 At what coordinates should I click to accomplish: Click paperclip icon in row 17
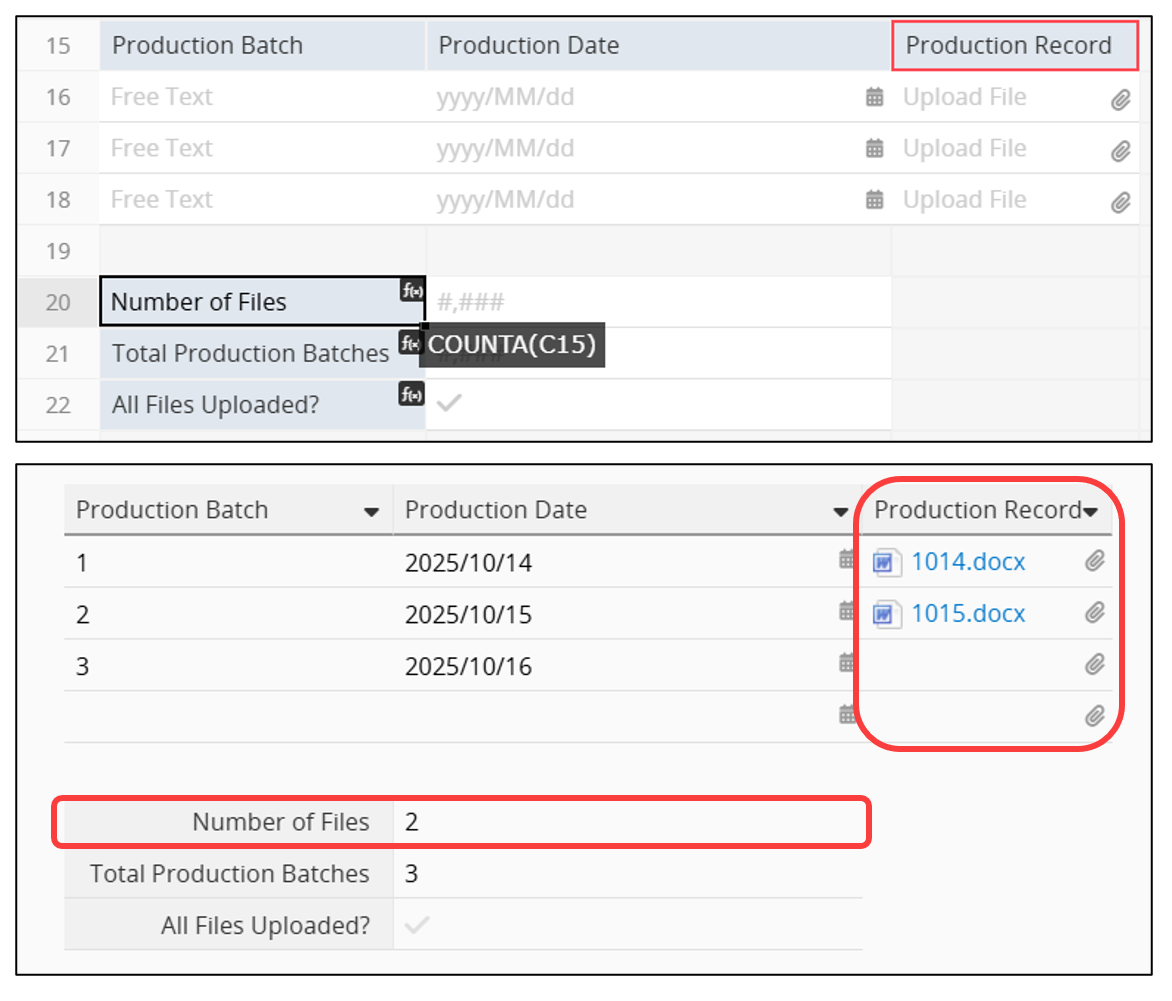click(x=1120, y=151)
